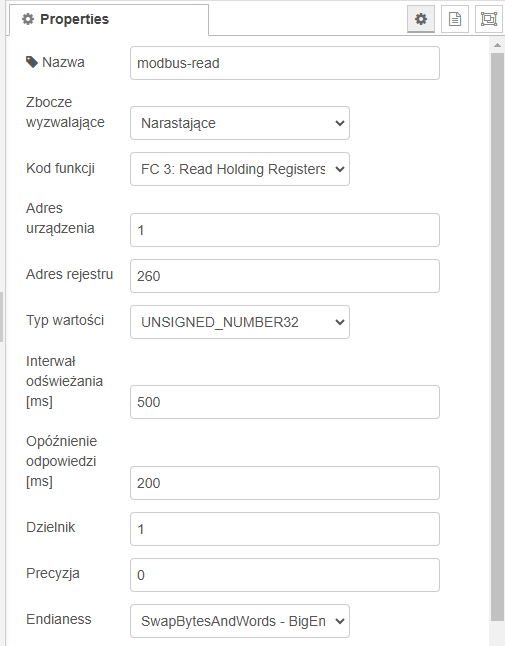Open node properties gear icon

click(x=421, y=19)
